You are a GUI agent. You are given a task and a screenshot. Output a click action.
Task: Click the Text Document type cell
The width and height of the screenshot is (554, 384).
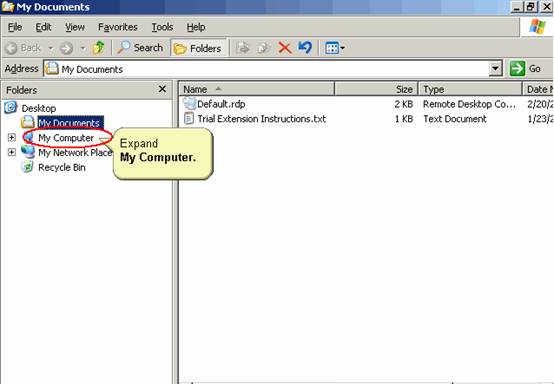455,119
